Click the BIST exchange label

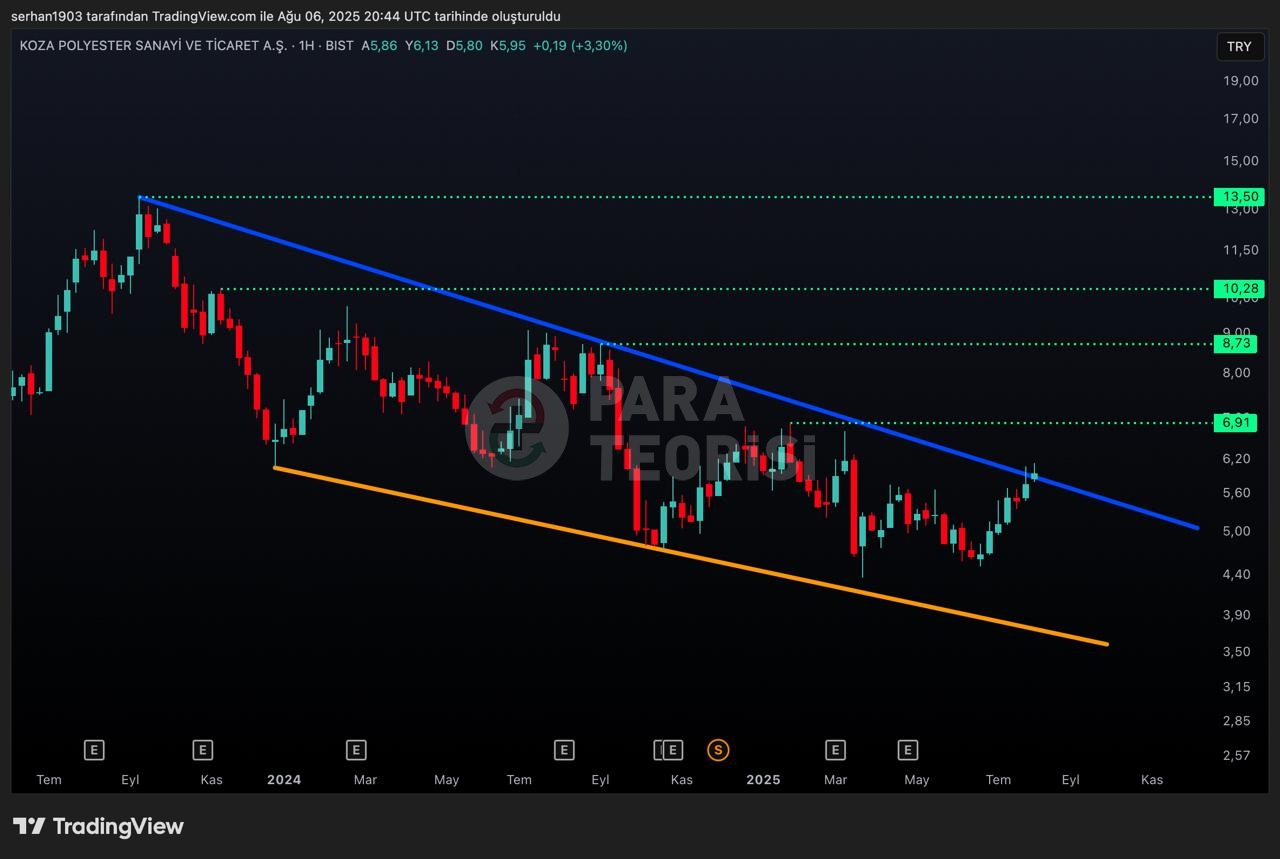point(340,46)
